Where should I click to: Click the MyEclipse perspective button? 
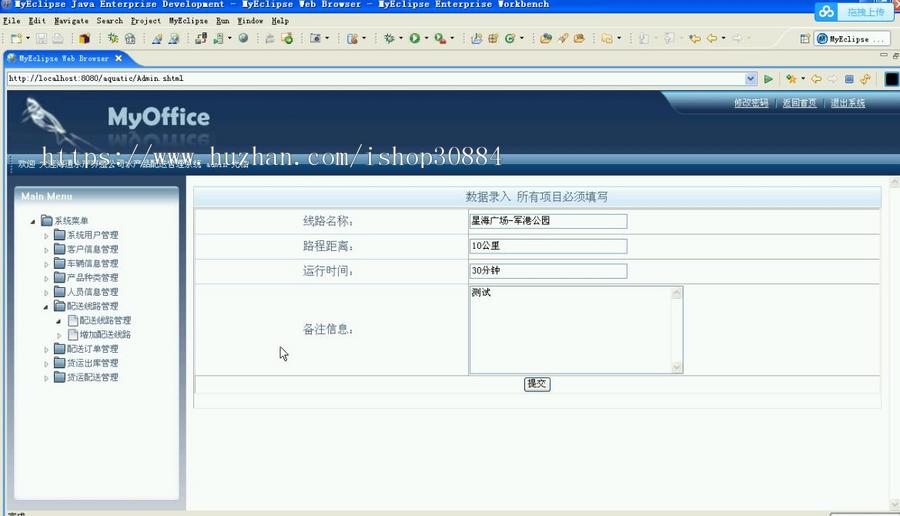tap(852, 38)
